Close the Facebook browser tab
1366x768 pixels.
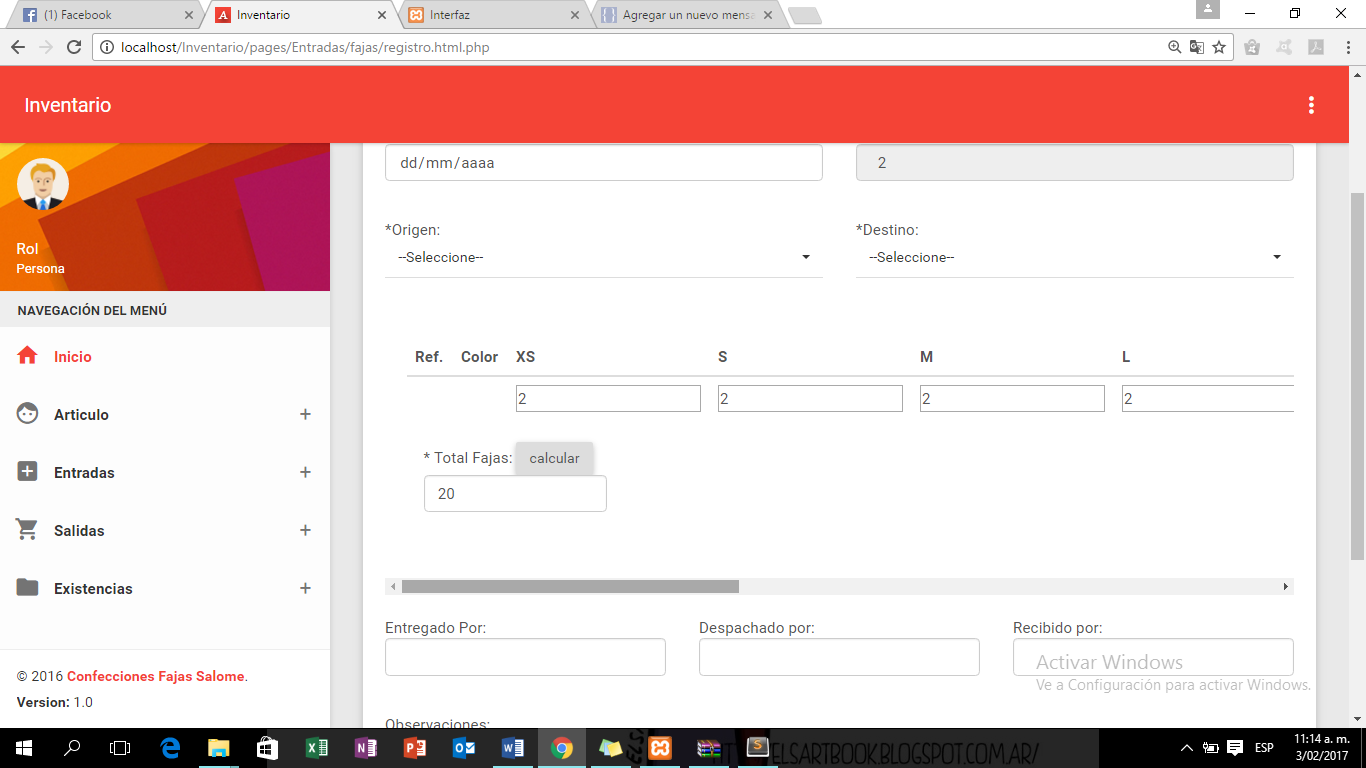click(x=189, y=15)
